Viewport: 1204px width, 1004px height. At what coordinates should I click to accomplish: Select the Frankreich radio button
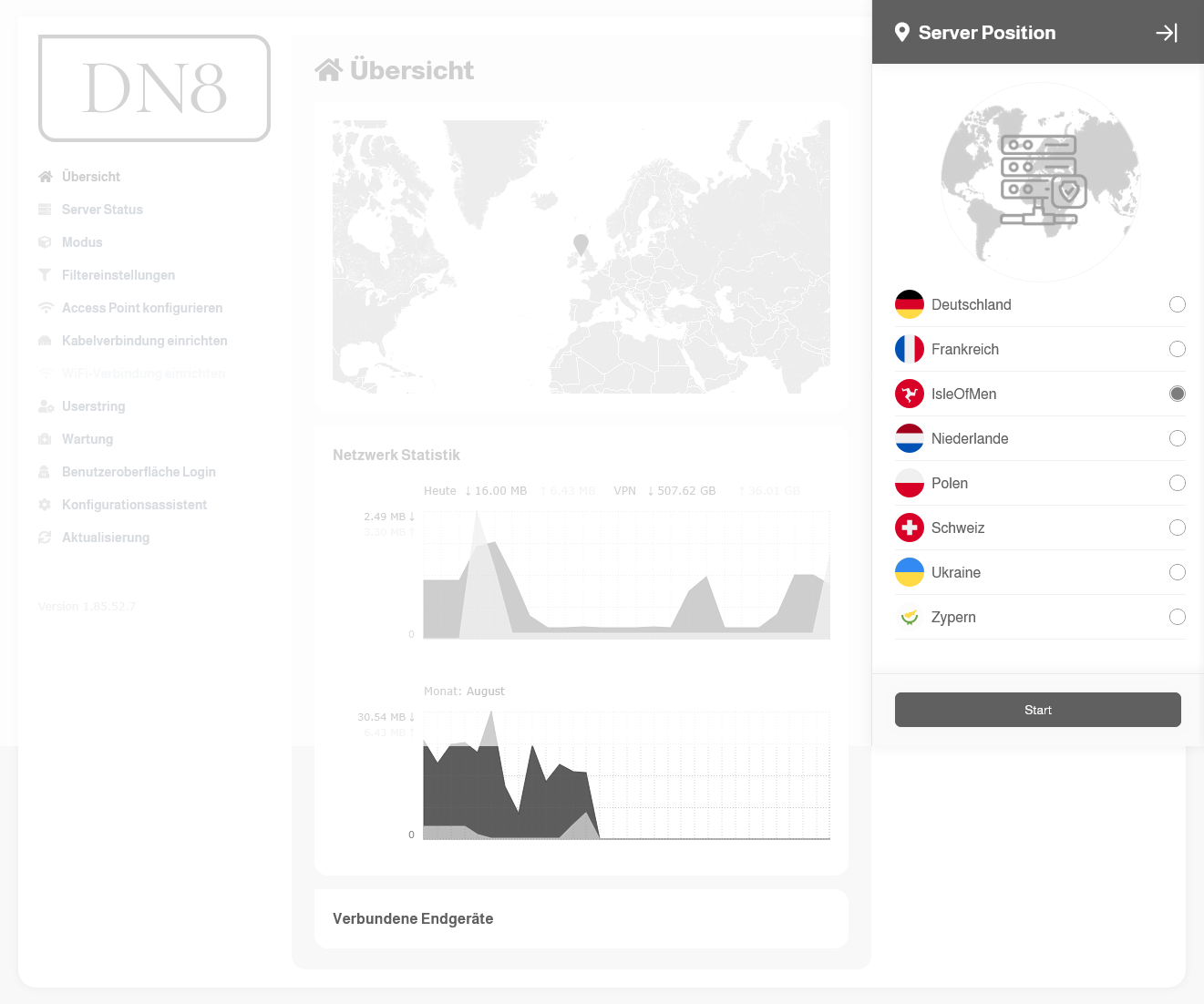coord(1177,349)
